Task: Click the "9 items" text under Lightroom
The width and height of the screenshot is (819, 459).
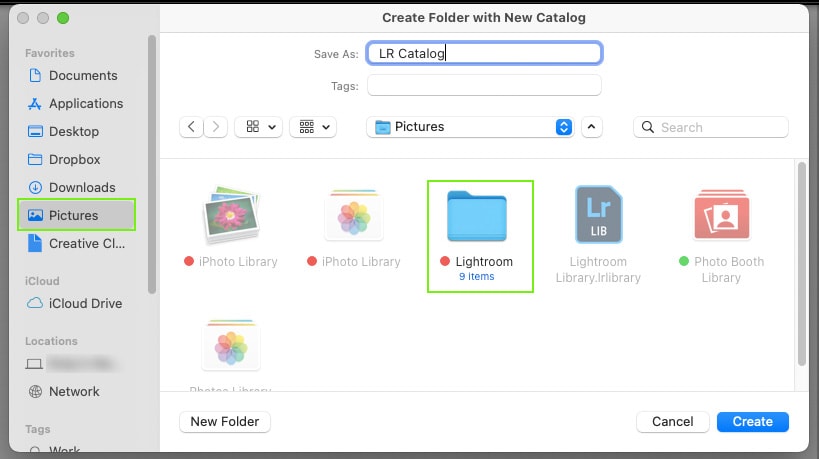Action: tap(476, 276)
